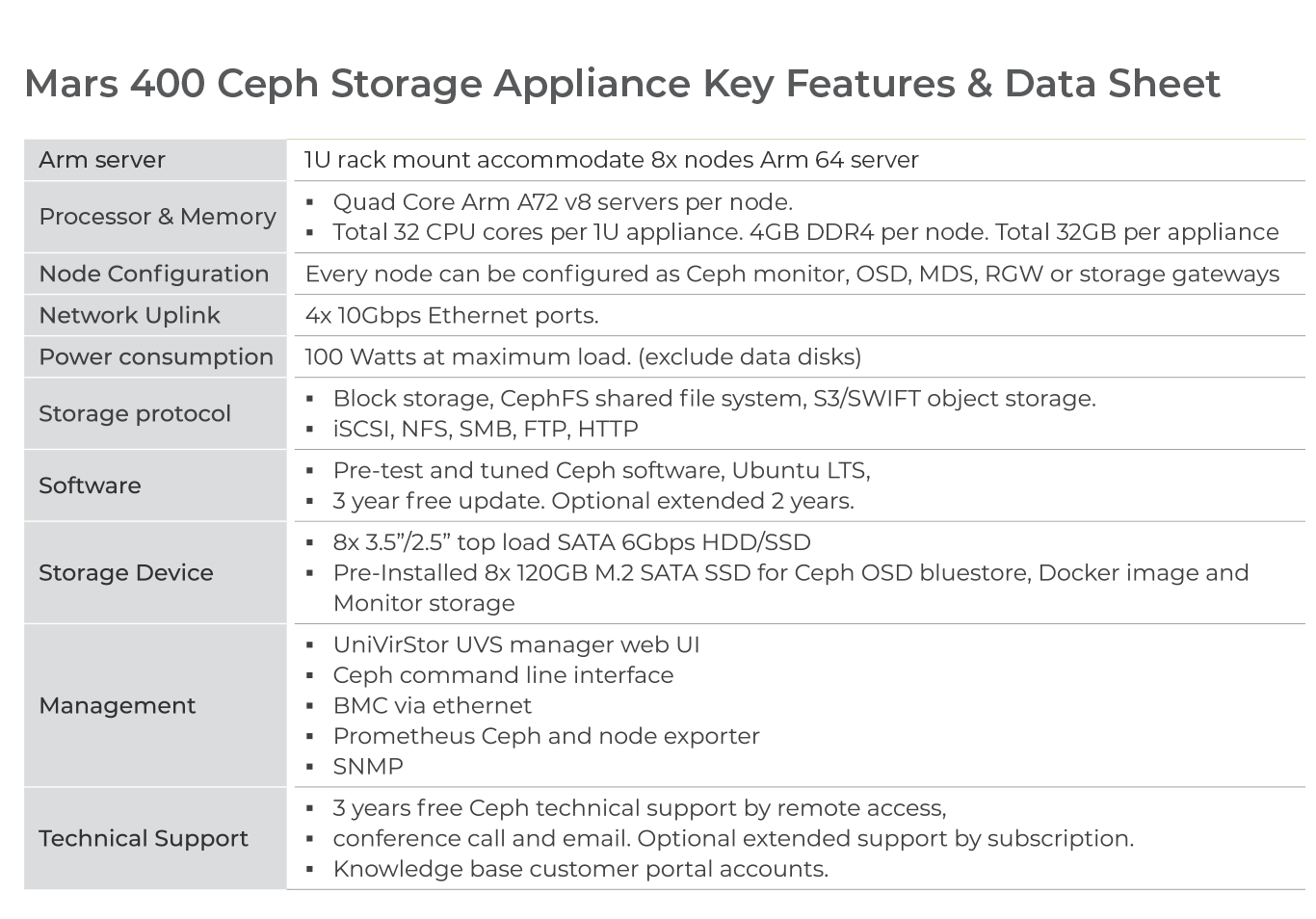Select the Power consumption row label
Screen dimensions: 1316x919
(156, 356)
